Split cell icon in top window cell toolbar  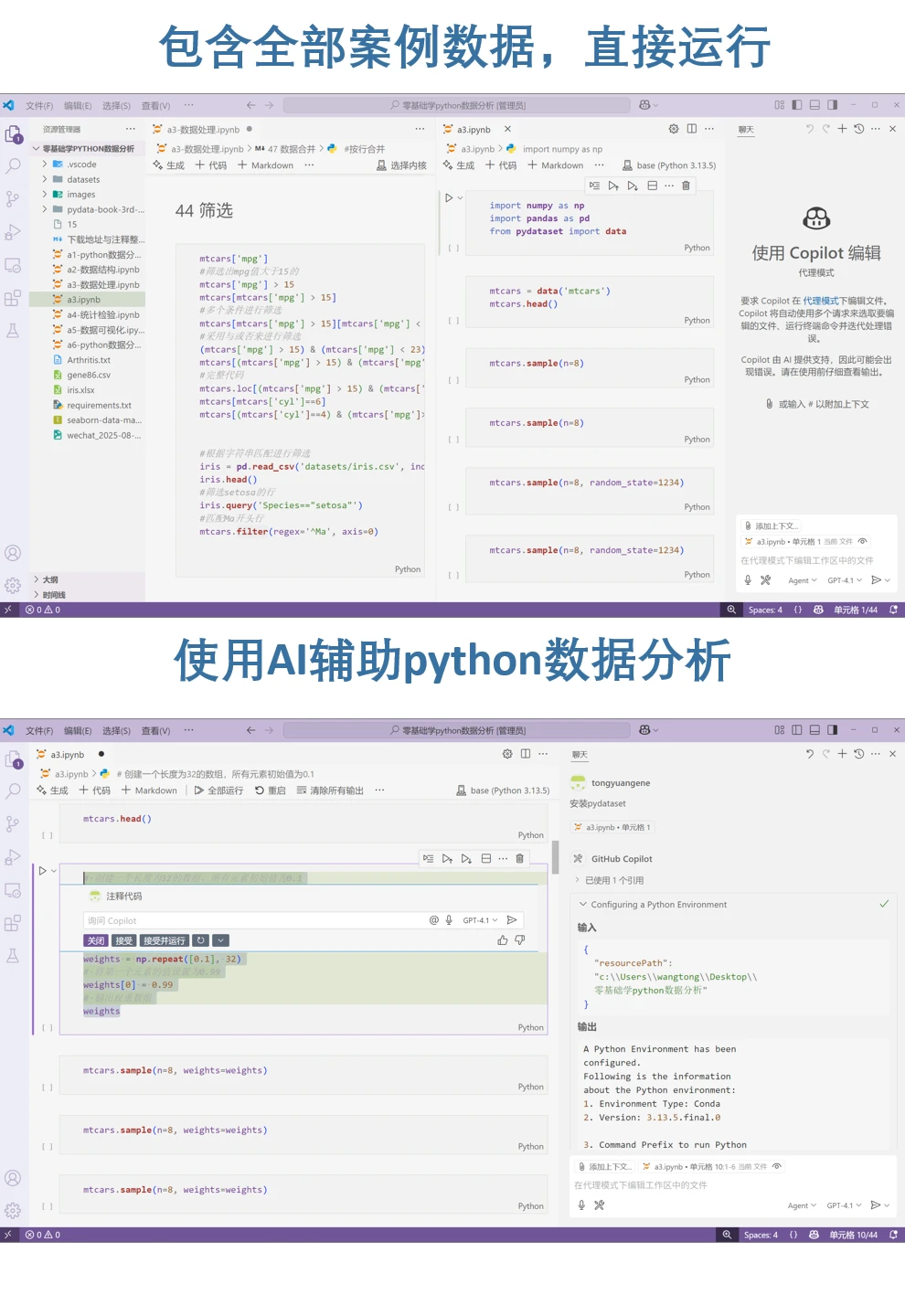click(x=652, y=186)
